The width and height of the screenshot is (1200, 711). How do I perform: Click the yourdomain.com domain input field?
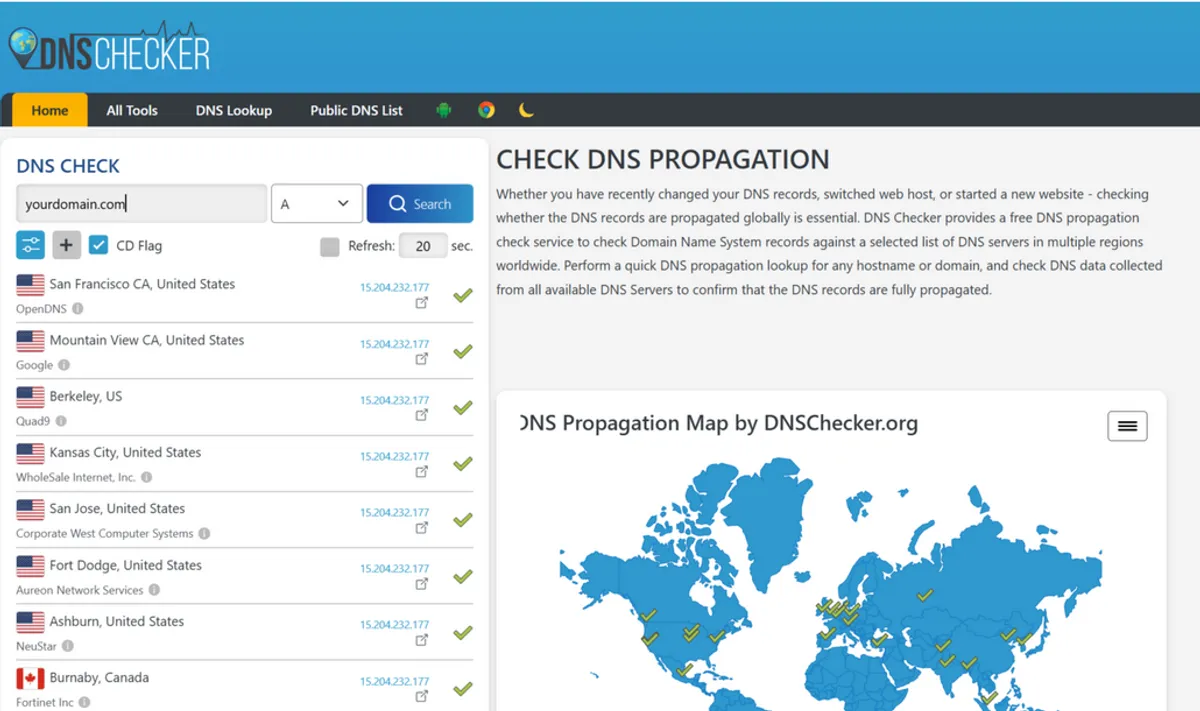[x=140, y=202]
